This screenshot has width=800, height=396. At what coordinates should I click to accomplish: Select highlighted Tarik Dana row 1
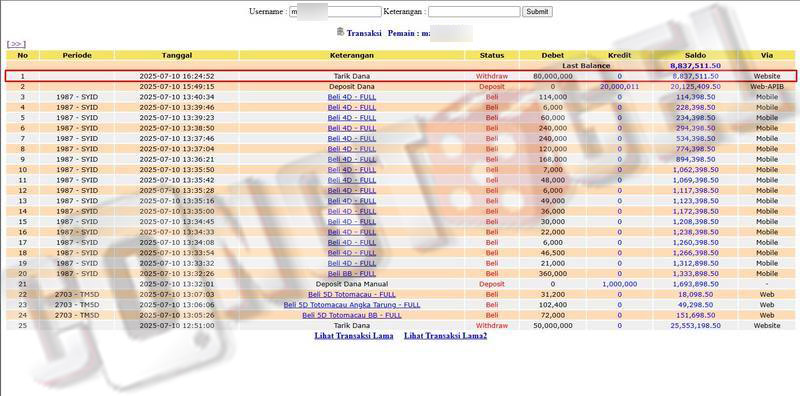(401, 76)
